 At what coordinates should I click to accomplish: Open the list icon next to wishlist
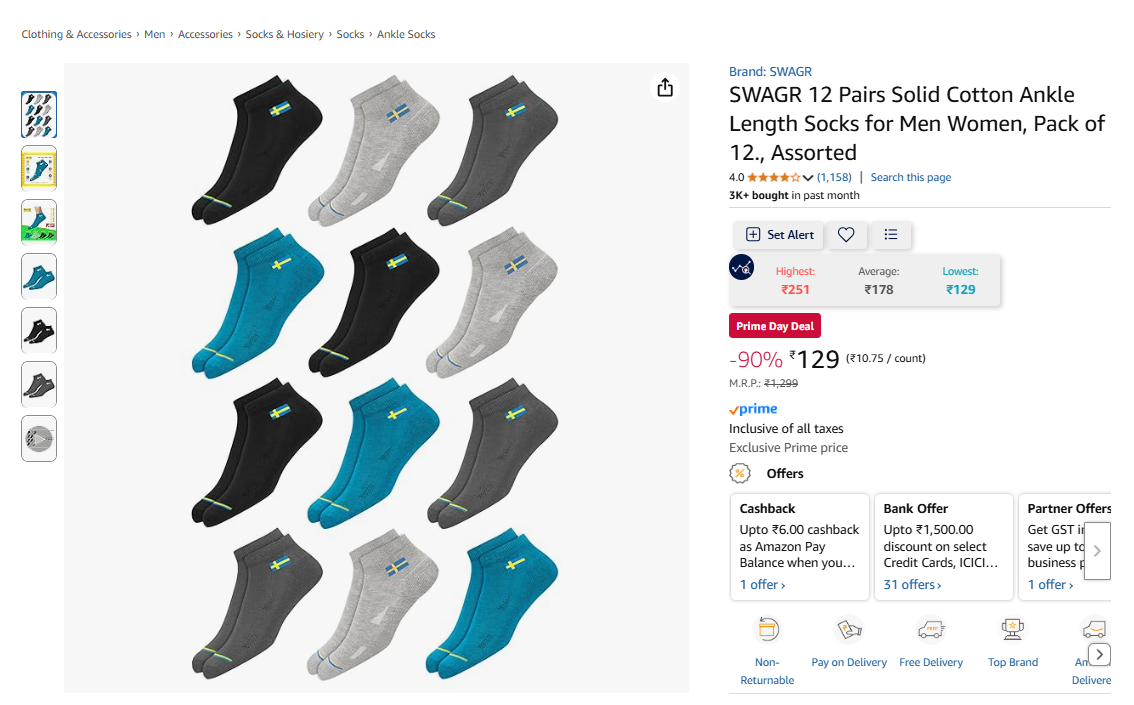[x=891, y=235]
